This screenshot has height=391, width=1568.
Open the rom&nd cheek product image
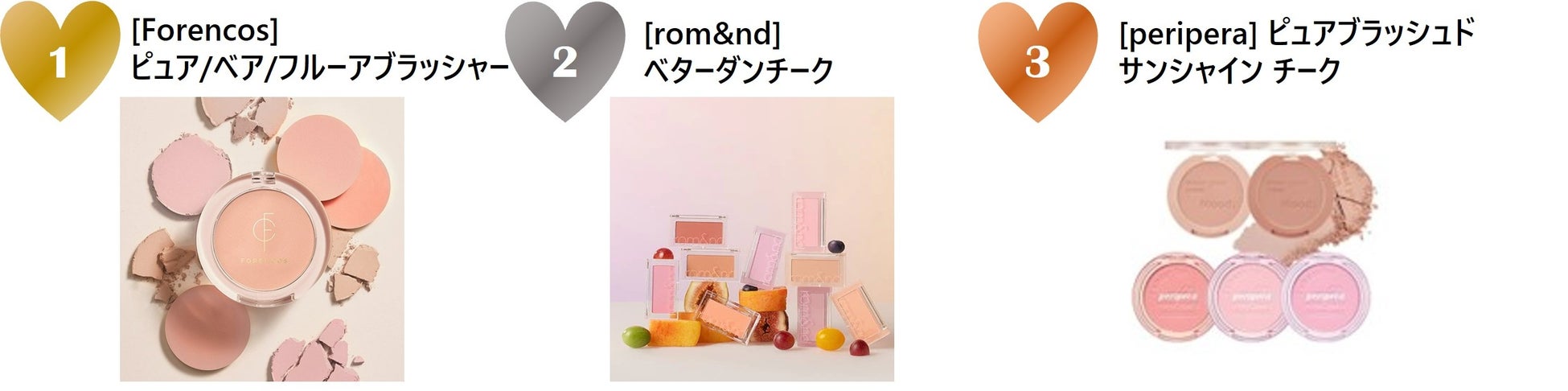[752, 239]
